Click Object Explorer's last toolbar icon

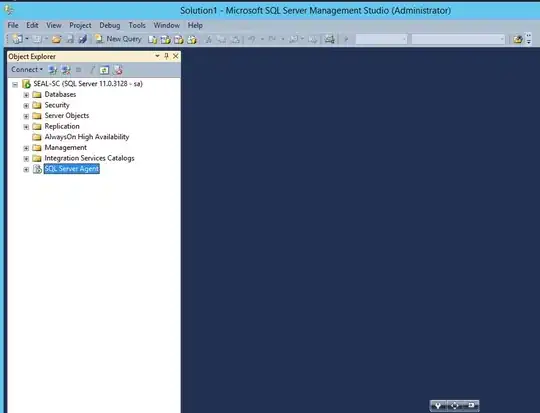point(118,70)
